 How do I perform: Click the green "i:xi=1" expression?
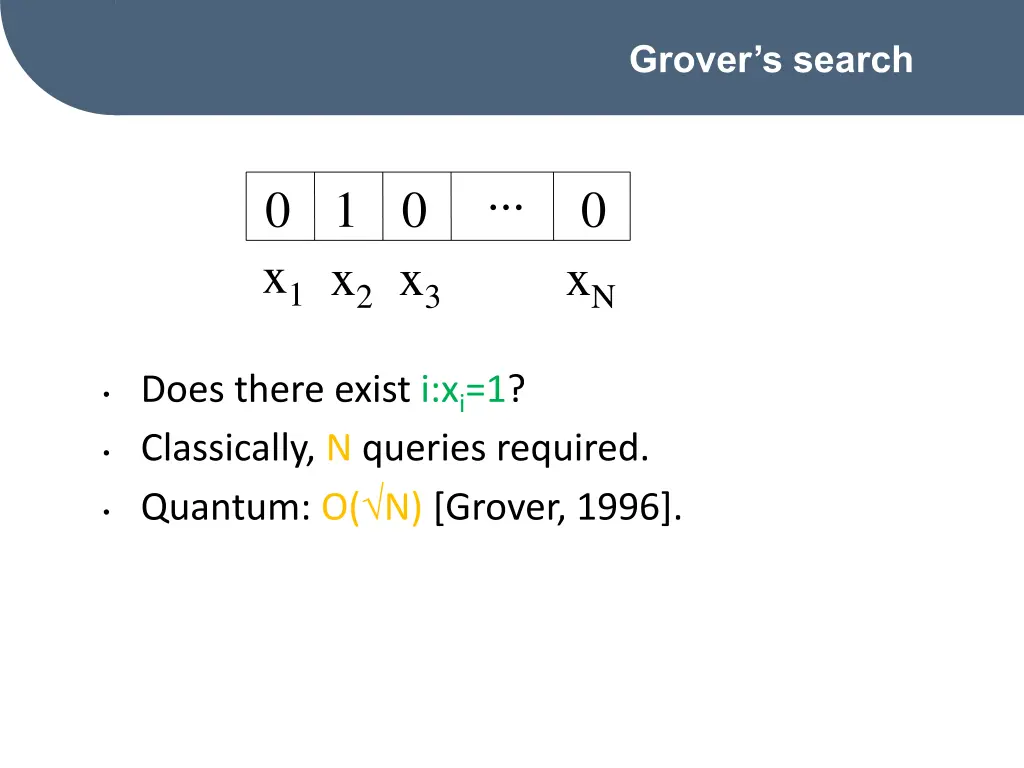tap(464, 389)
